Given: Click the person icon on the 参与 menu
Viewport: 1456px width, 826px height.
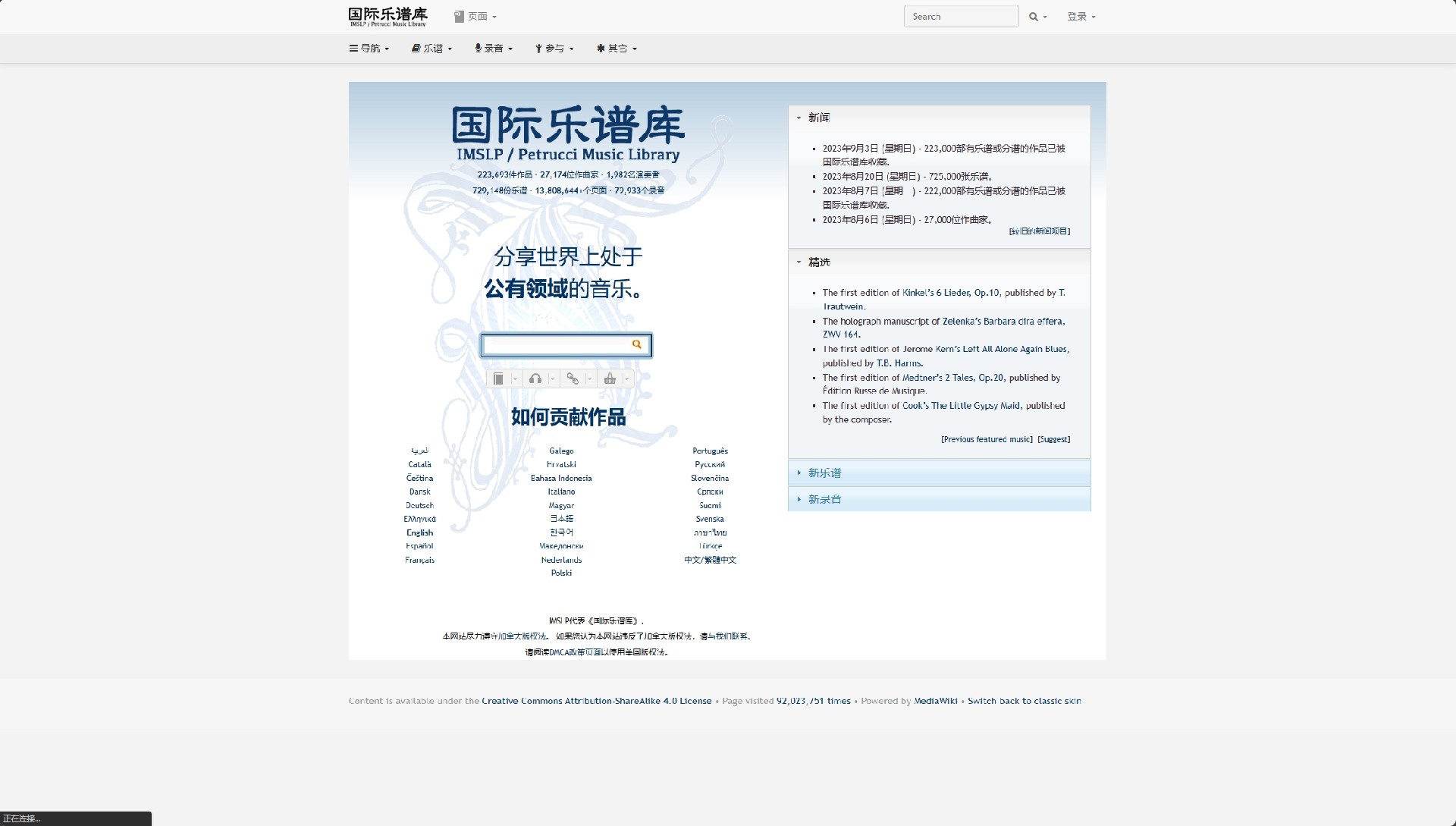Looking at the screenshot, I should 539,48.
